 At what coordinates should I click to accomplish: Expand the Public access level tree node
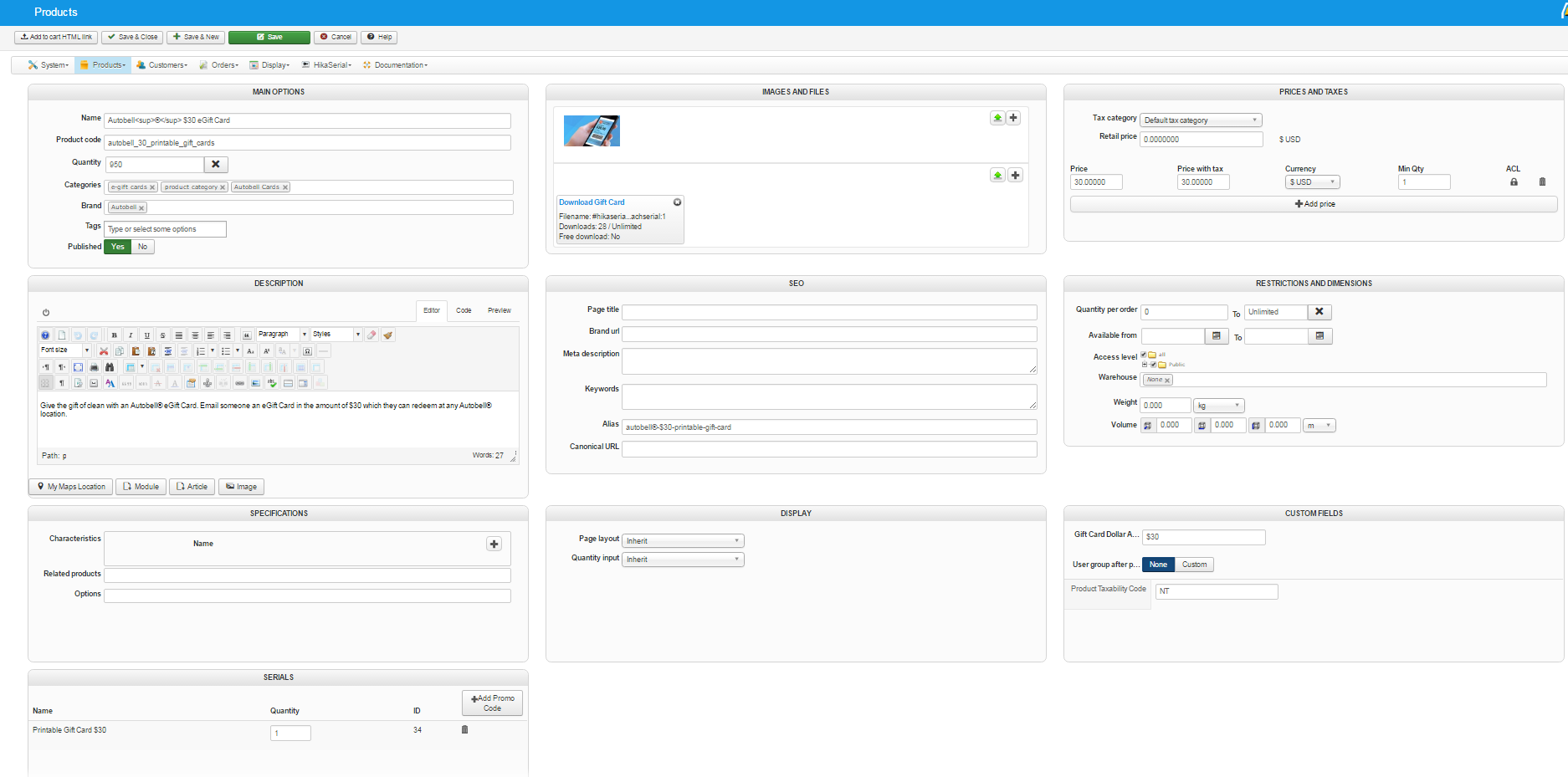coord(1145,365)
